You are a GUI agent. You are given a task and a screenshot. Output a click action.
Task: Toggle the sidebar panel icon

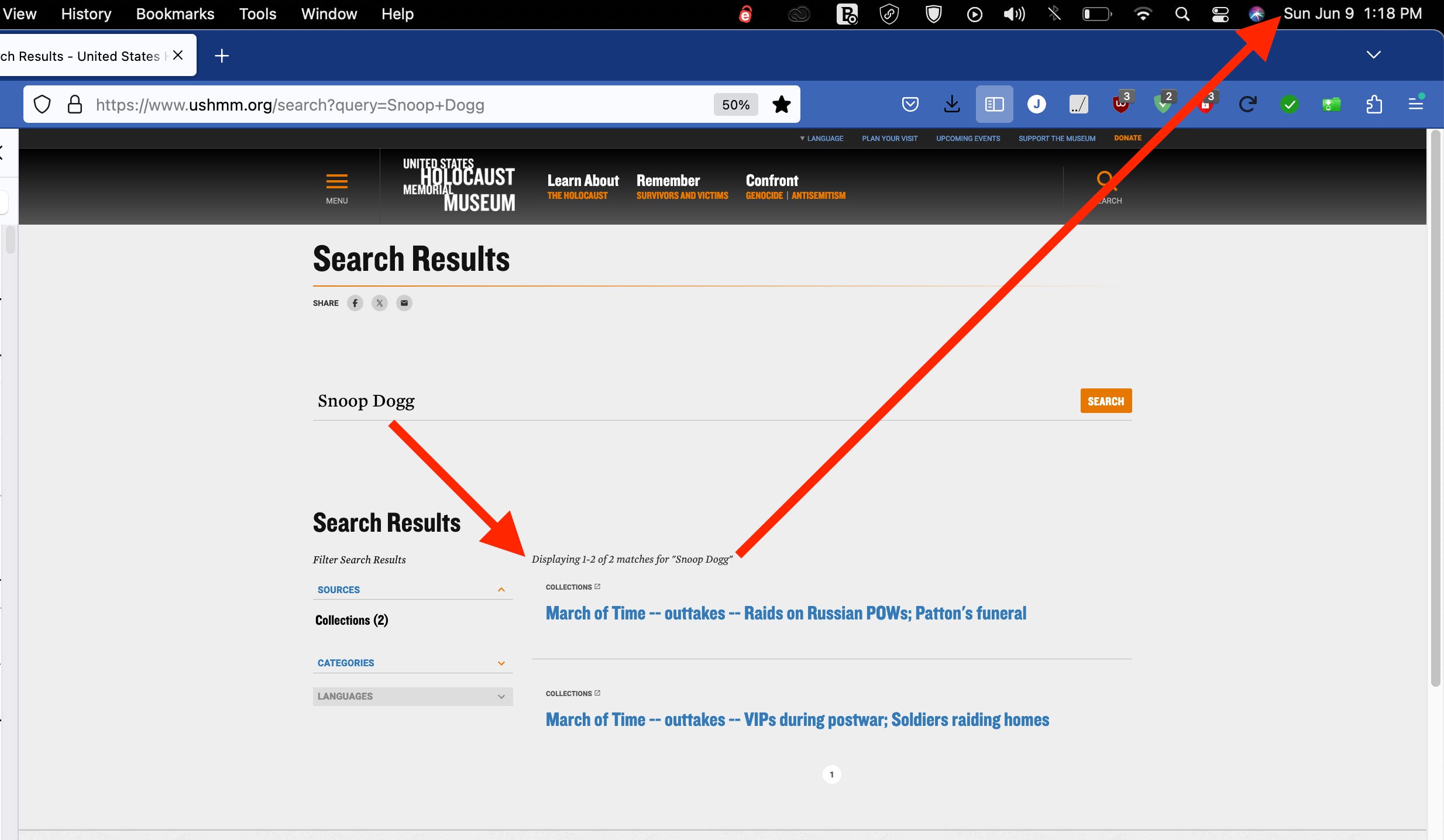click(995, 105)
